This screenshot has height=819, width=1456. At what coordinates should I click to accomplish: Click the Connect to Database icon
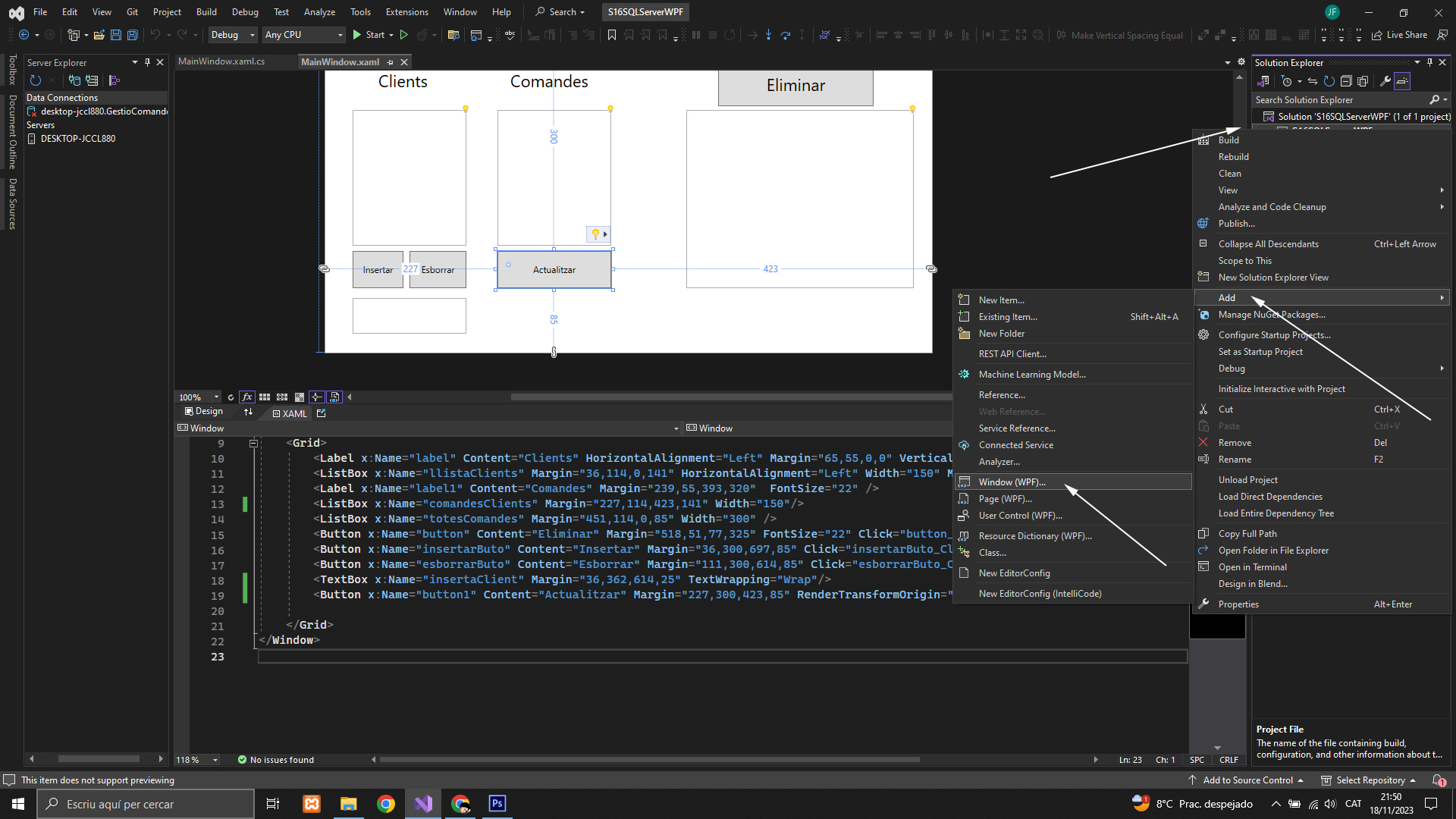pos(74,80)
